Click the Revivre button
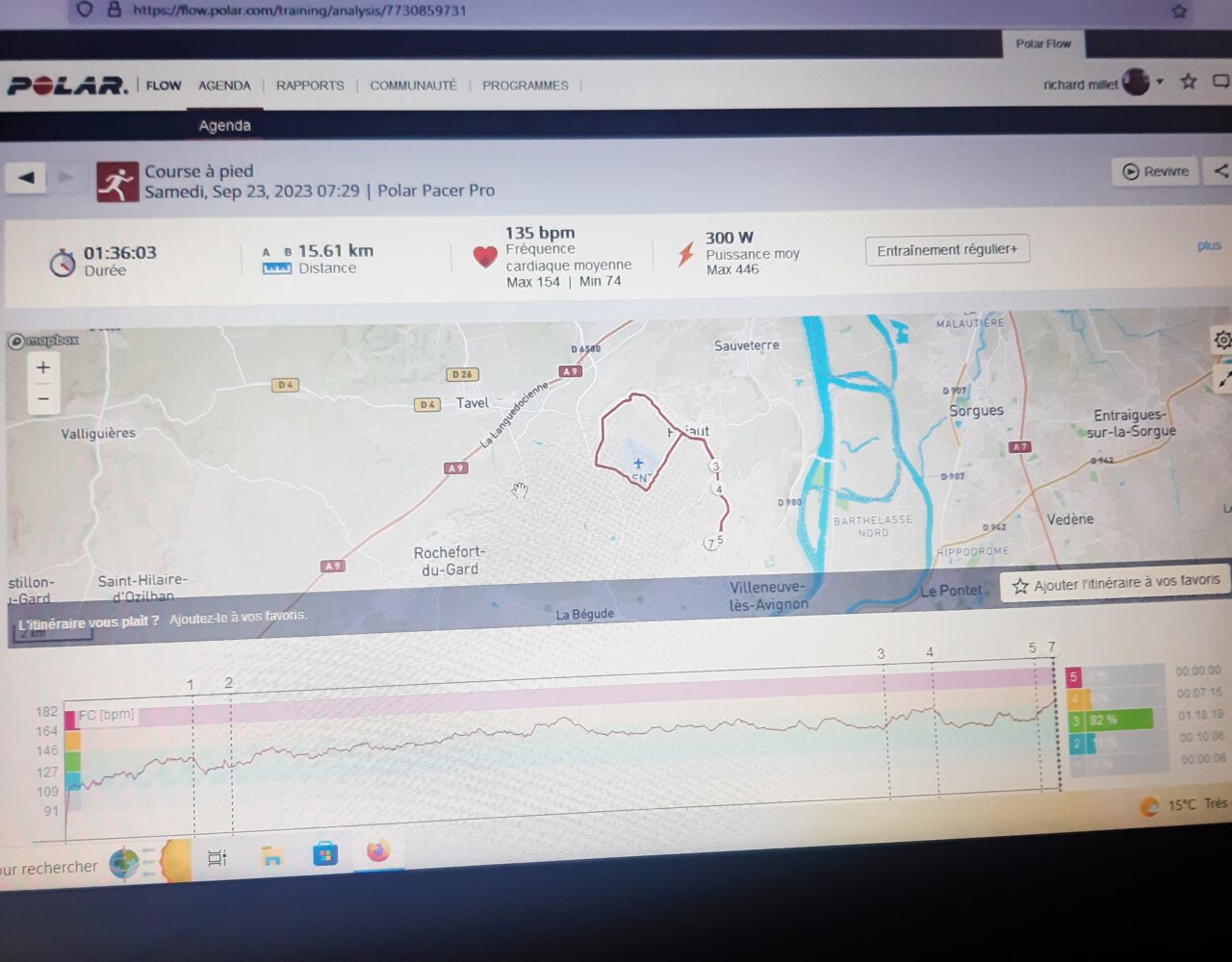This screenshot has width=1232, height=962. (x=1155, y=171)
